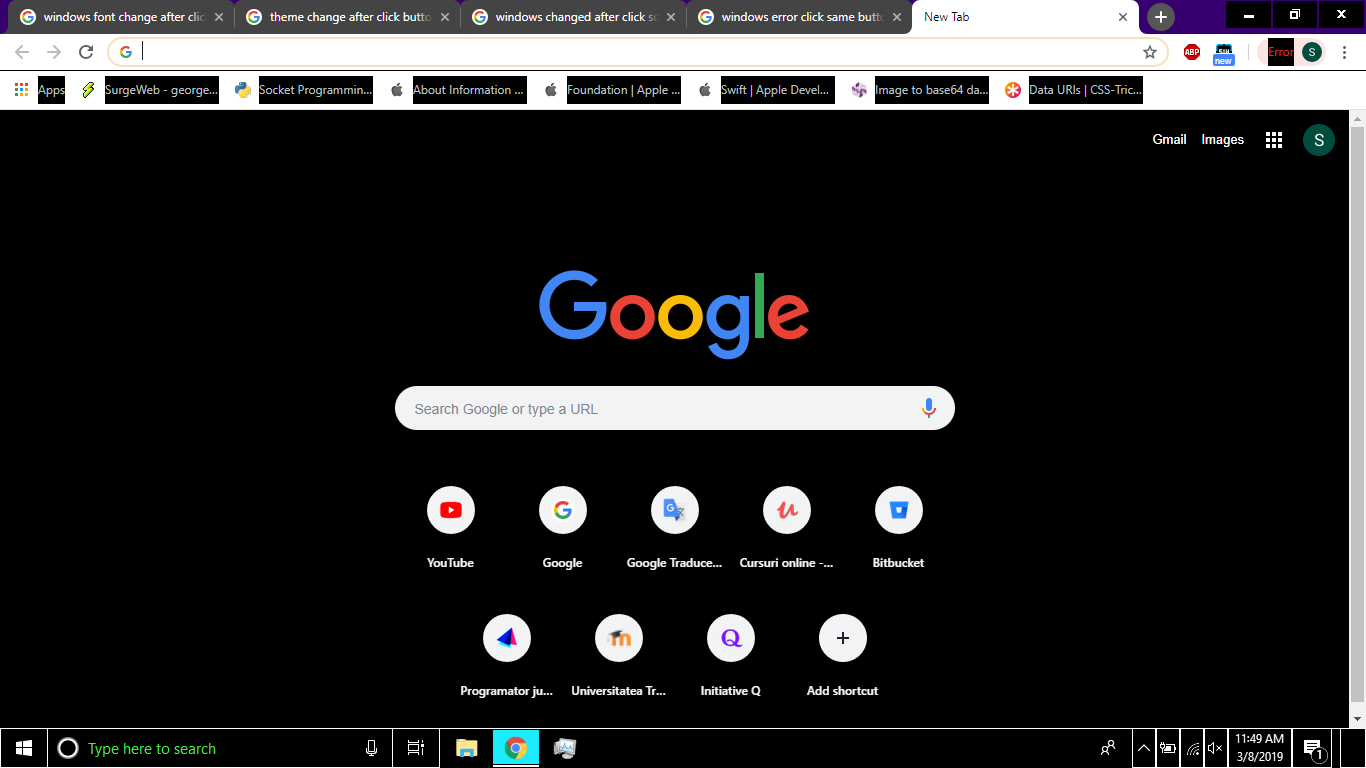1366x768 pixels.
Task: Click the red Error indicator in toolbar
Action: pyautogui.click(x=1280, y=52)
